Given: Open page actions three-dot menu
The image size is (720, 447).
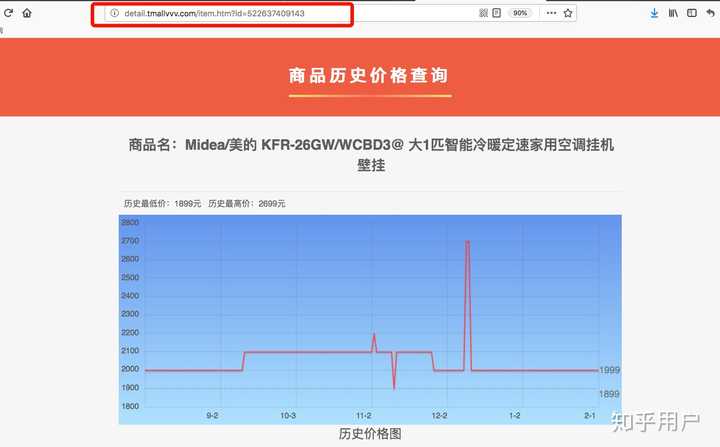Looking at the screenshot, I should pyautogui.click(x=551, y=13).
